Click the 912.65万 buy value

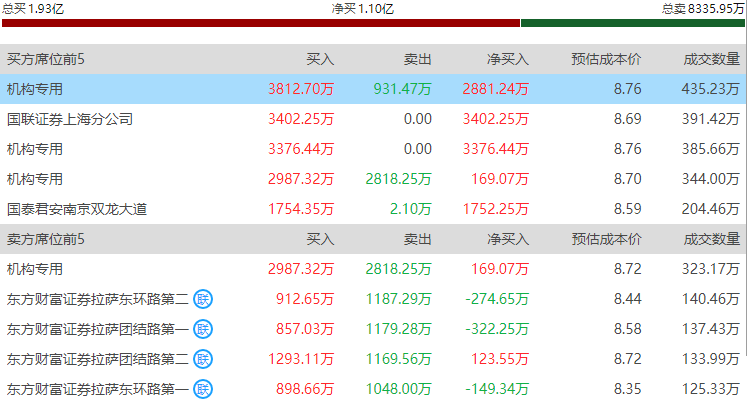305,299
